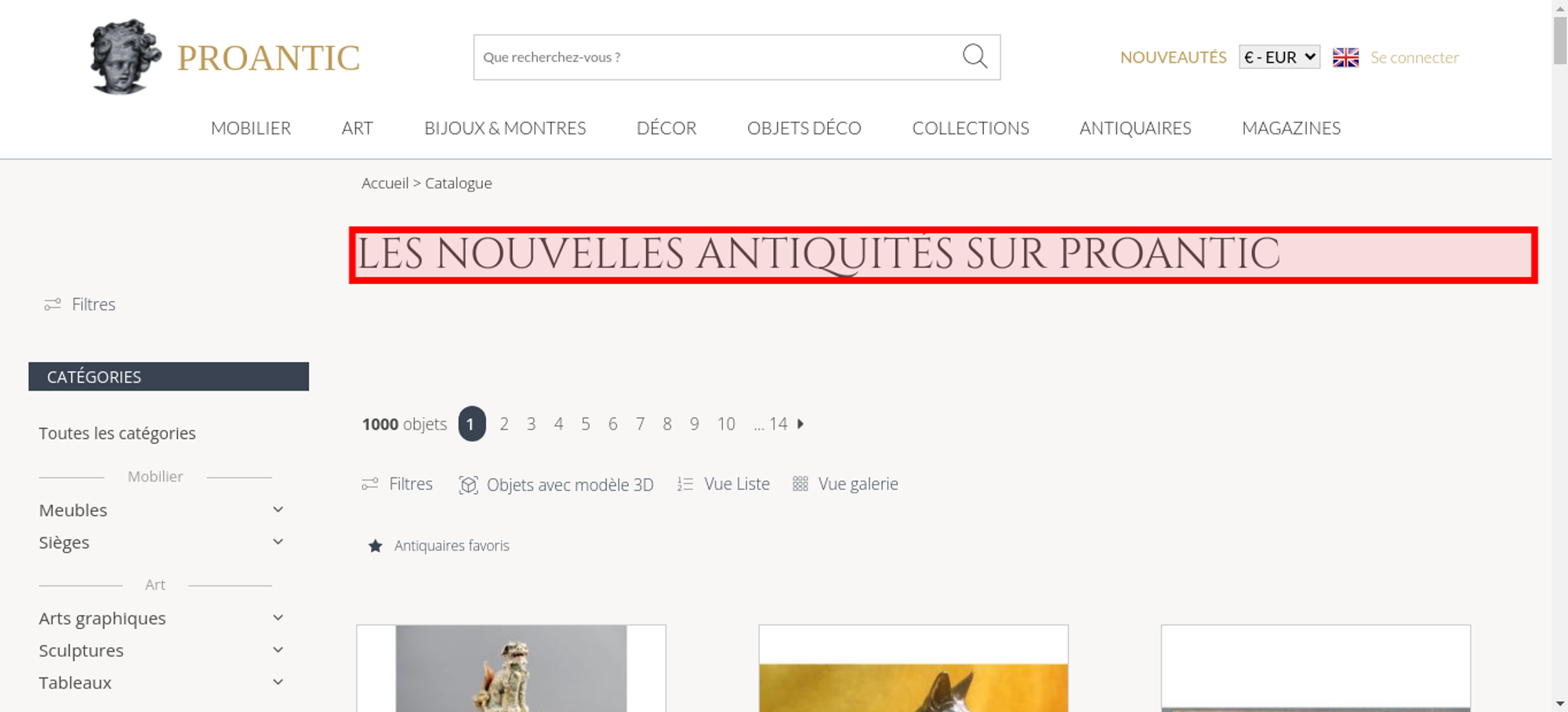Click the Antiquaires favoris star
Viewport: 1568px width, 712px height.
[x=376, y=546]
